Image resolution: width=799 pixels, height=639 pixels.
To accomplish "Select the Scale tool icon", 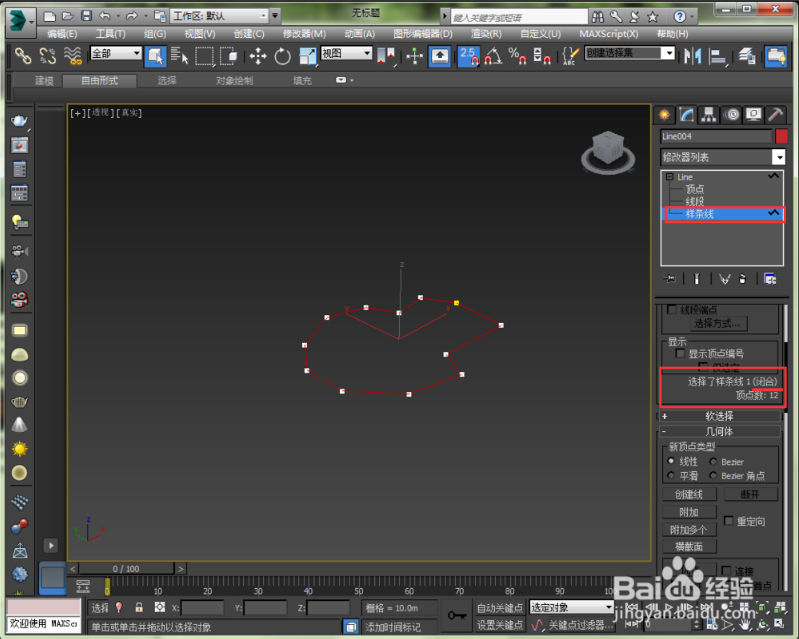I will tap(307, 56).
